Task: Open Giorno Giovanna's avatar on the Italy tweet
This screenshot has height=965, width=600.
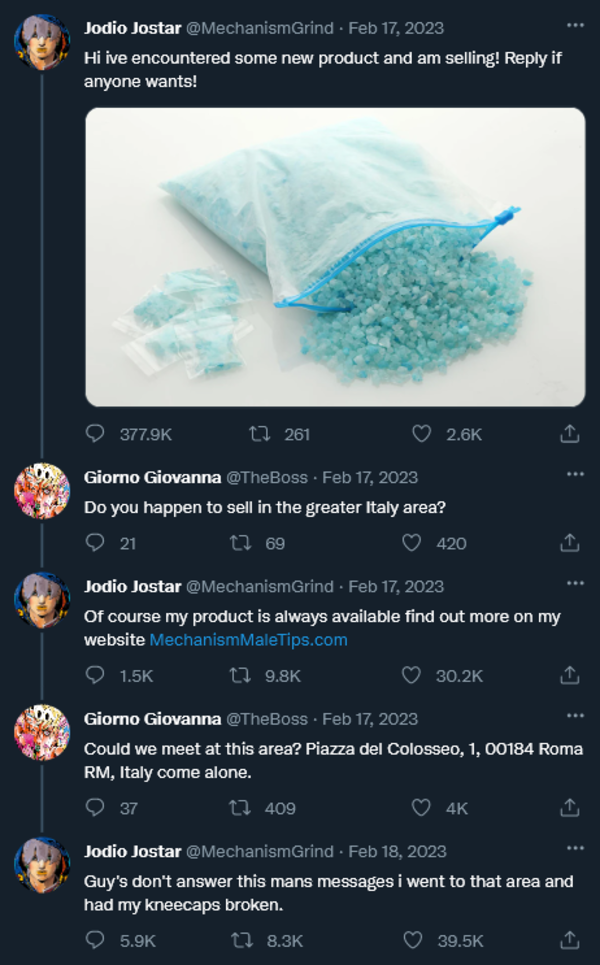Action: pos(41,492)
